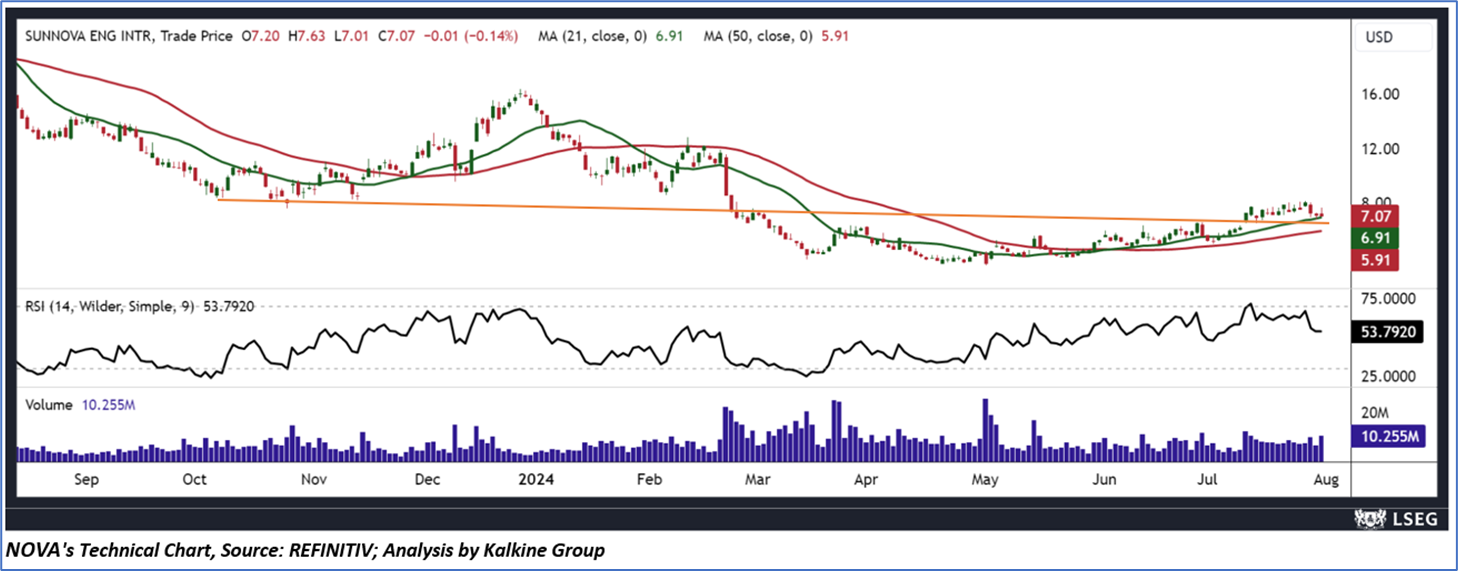Viewport: 1458px width, 571px height.
Task: Click the 12.00 price axis label
Action: pos(1378,149)
